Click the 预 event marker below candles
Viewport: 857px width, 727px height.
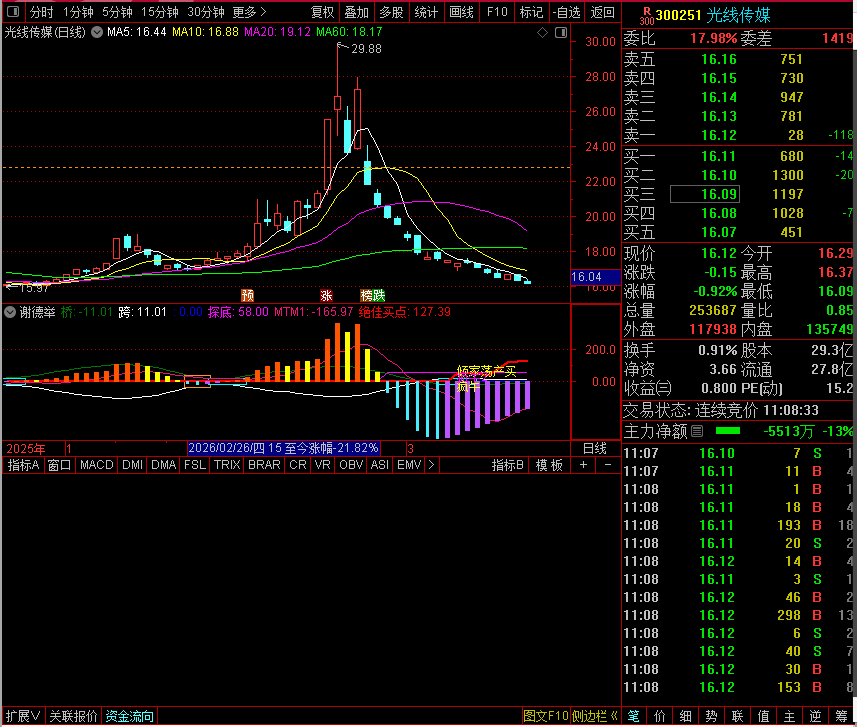coord(247,295)
